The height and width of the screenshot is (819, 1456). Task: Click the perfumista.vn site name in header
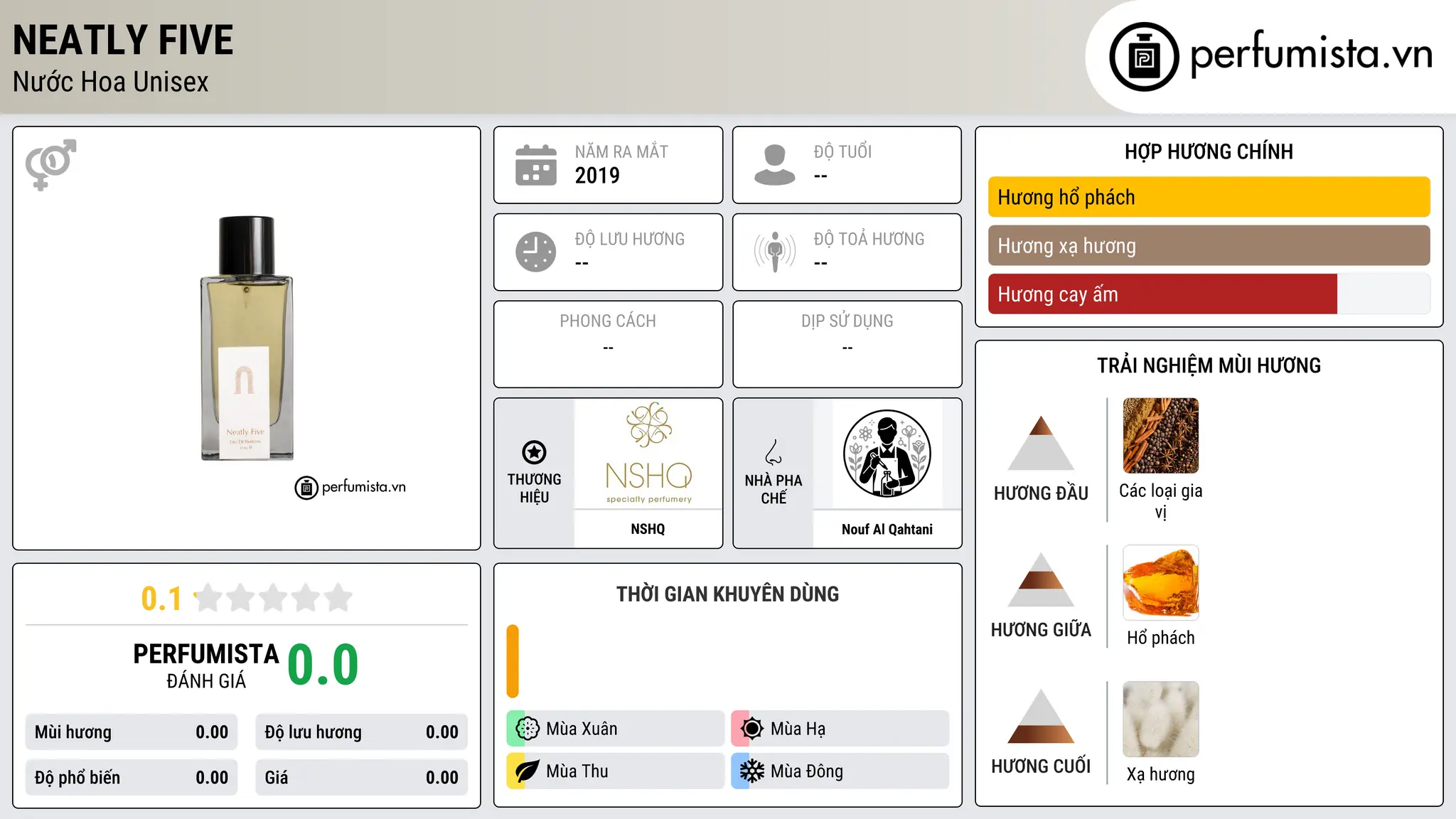tap(1312, 55)
